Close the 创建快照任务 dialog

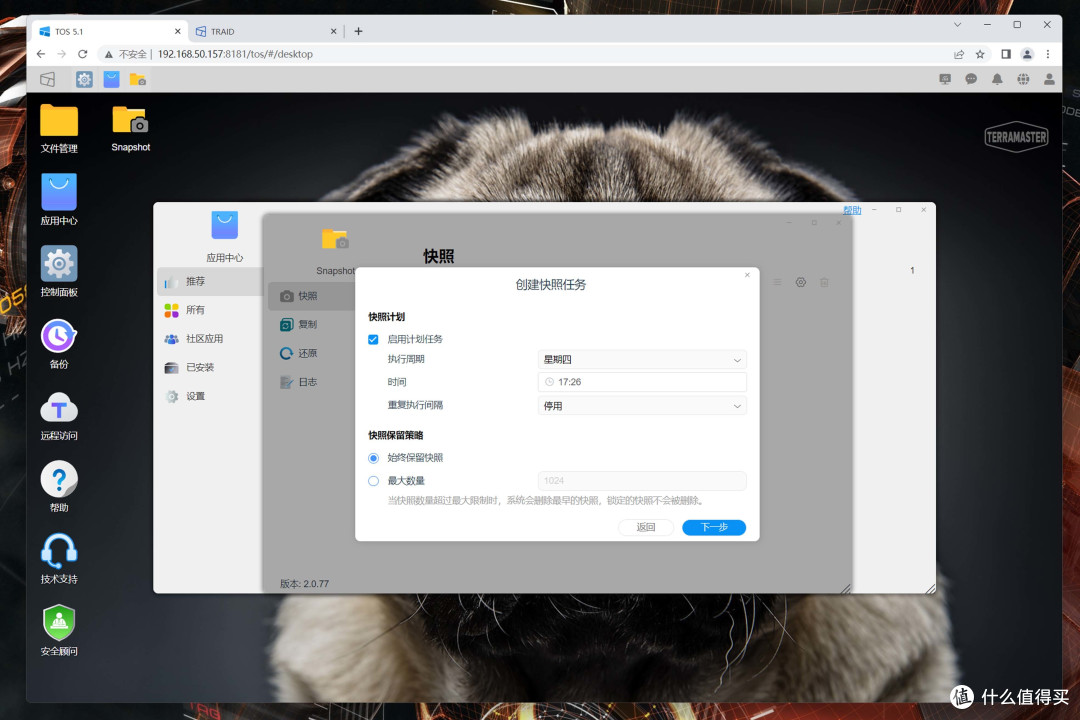(x=747, y=275)
